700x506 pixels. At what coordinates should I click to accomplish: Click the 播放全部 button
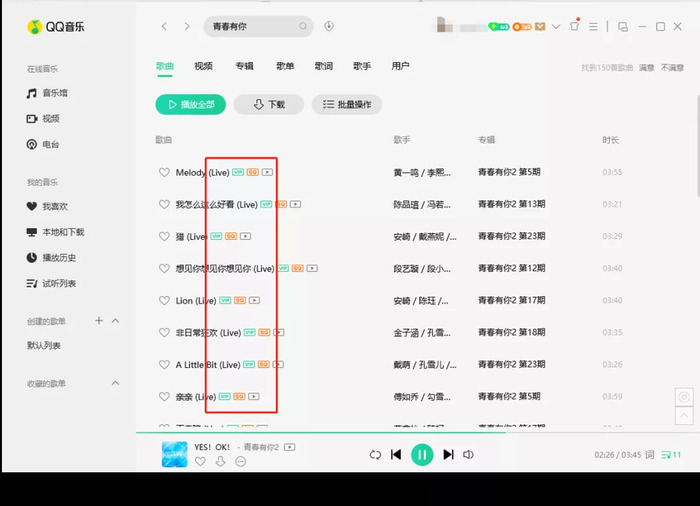click(x=190, y=104)
